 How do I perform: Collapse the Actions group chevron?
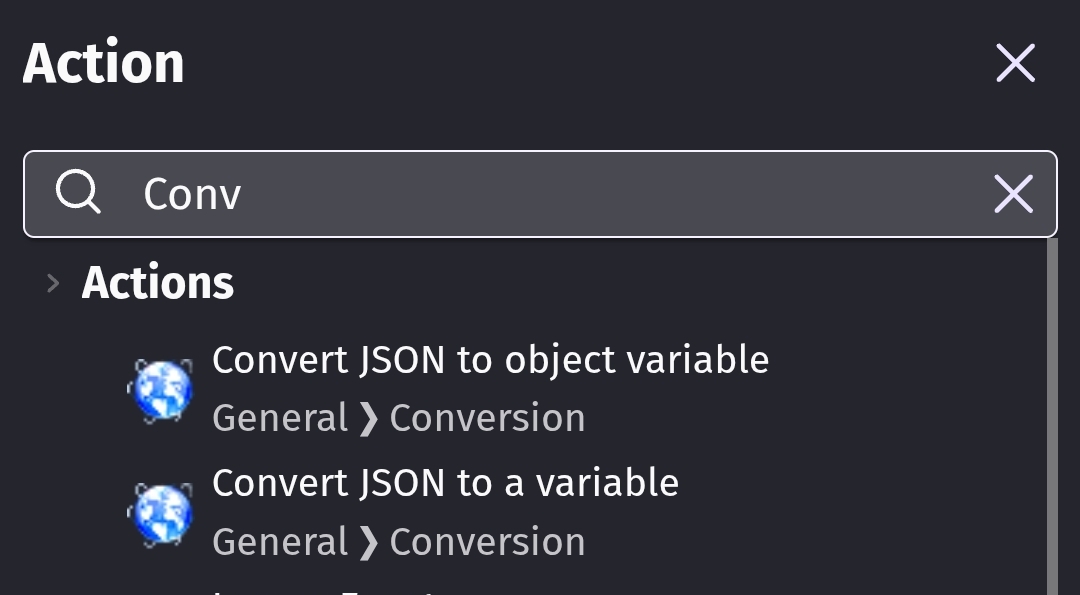pyautogui.click(x=53, y=284)
